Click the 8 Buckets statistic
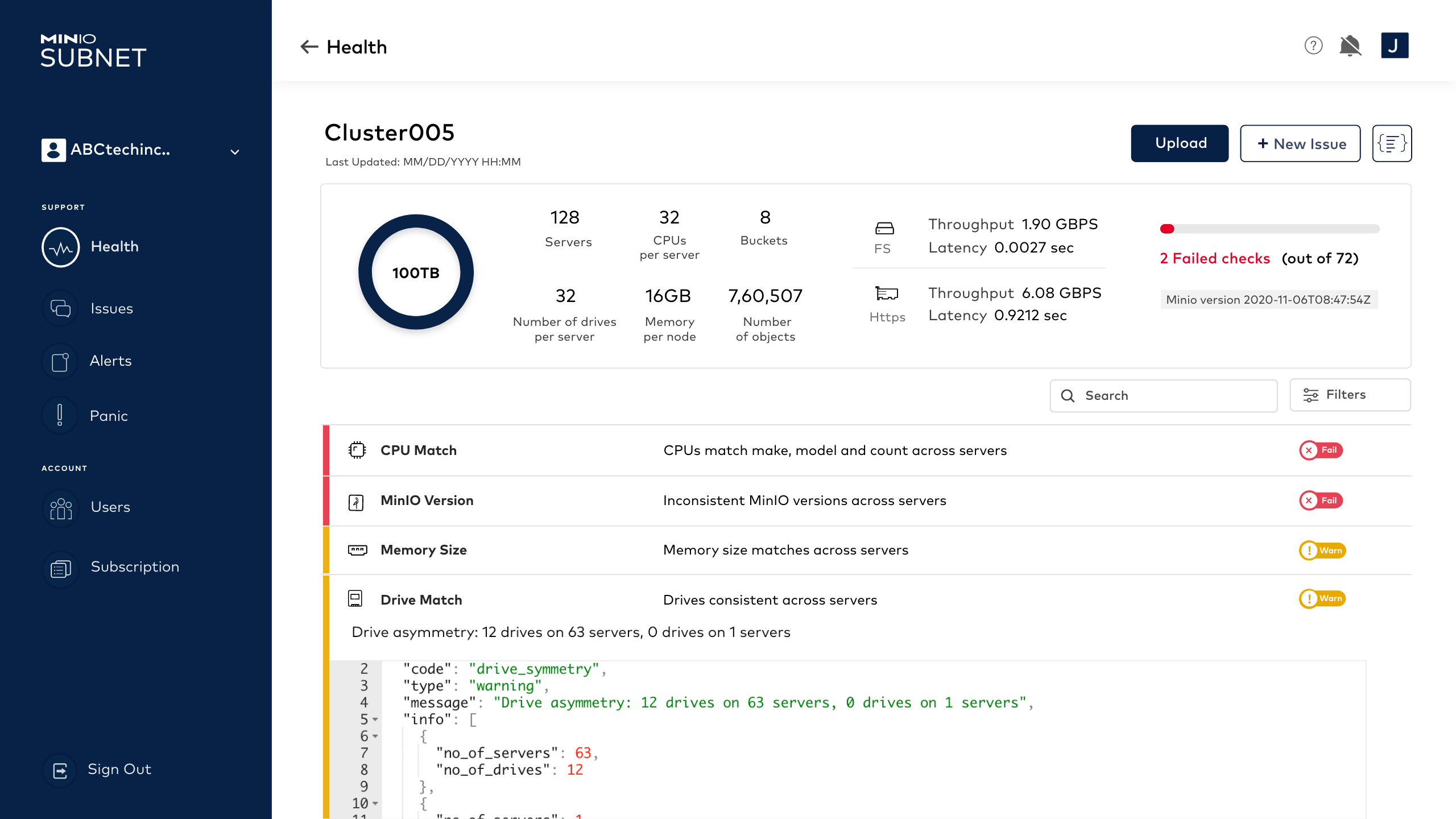This screenshot has width=1456, height=819. click(x=764, y=227)
